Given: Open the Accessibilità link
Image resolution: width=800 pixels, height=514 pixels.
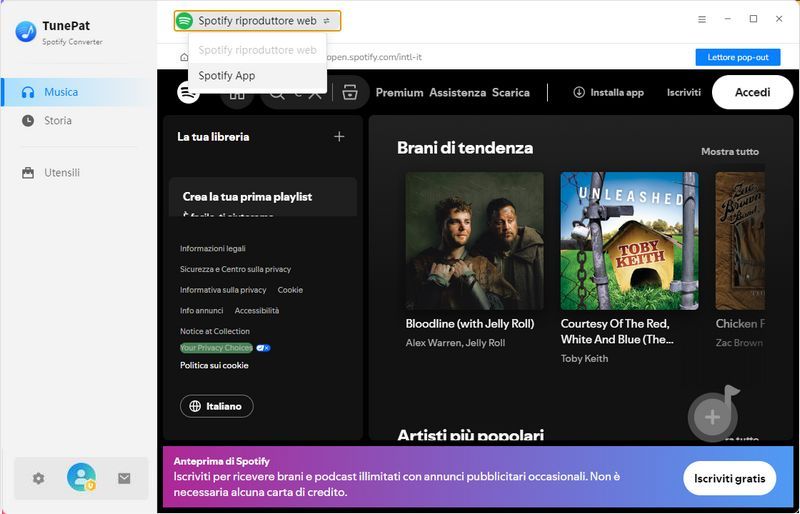Looking at the screenshot, I should click(x=257, y=310).
